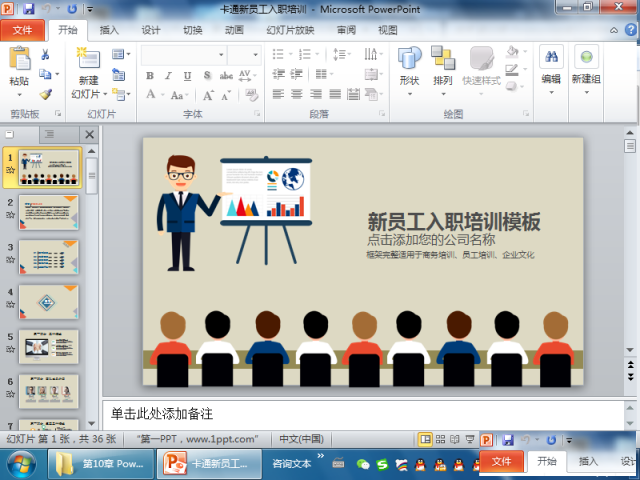Toggle Italic formatting
This screenshot has width=640, height=480.
167,75
